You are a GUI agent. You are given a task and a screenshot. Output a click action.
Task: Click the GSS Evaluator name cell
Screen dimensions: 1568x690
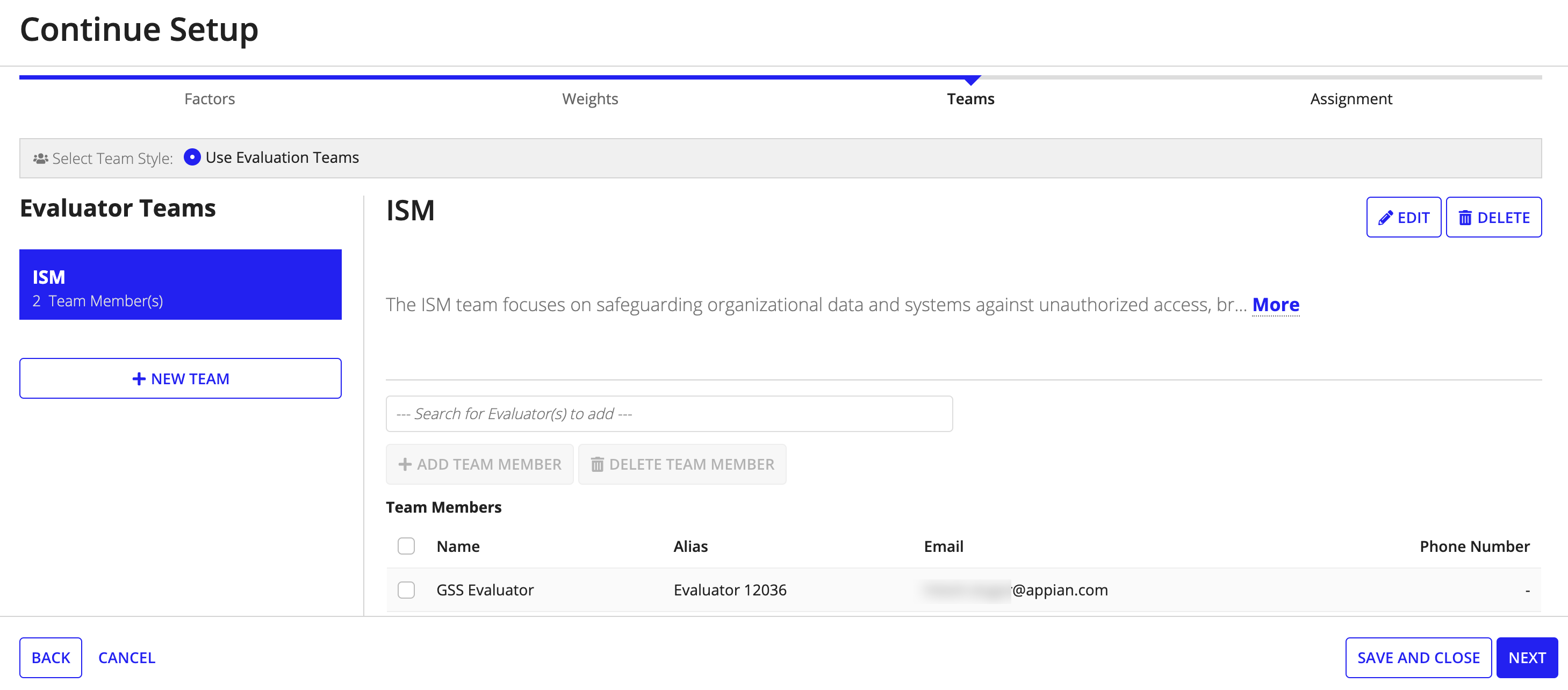[x=485, y=590]
